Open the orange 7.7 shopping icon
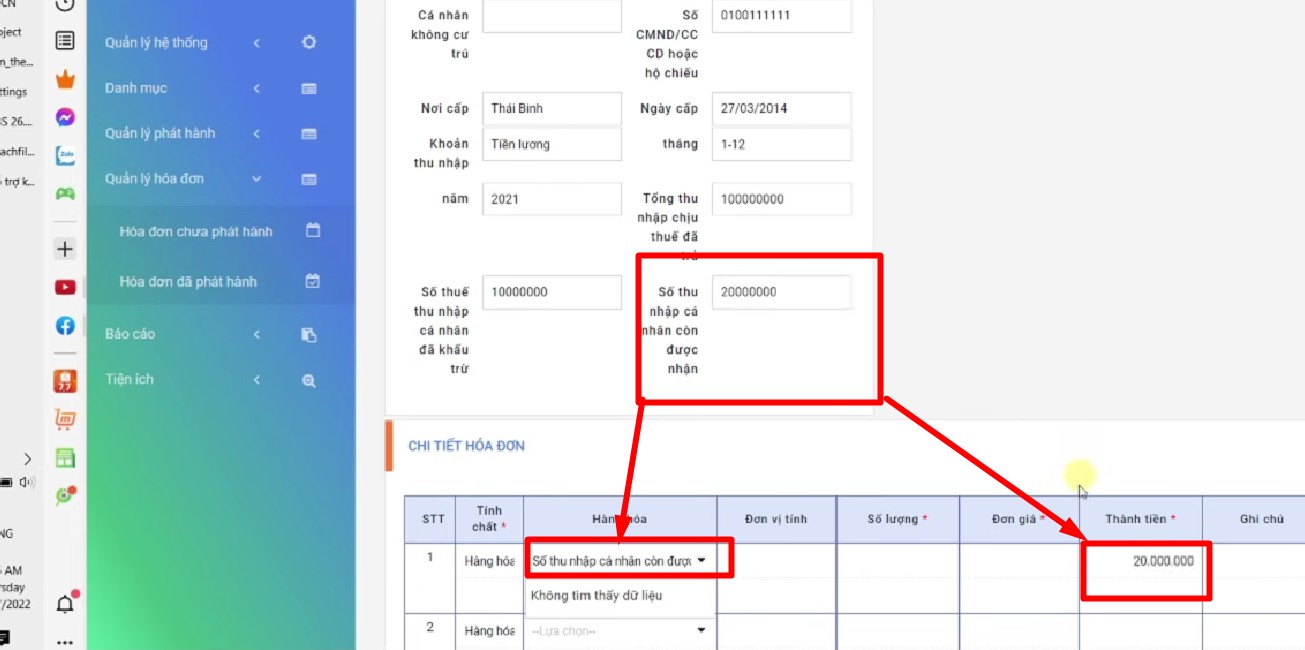Viewport: 1305px width, 650px height. click(65, 381)
